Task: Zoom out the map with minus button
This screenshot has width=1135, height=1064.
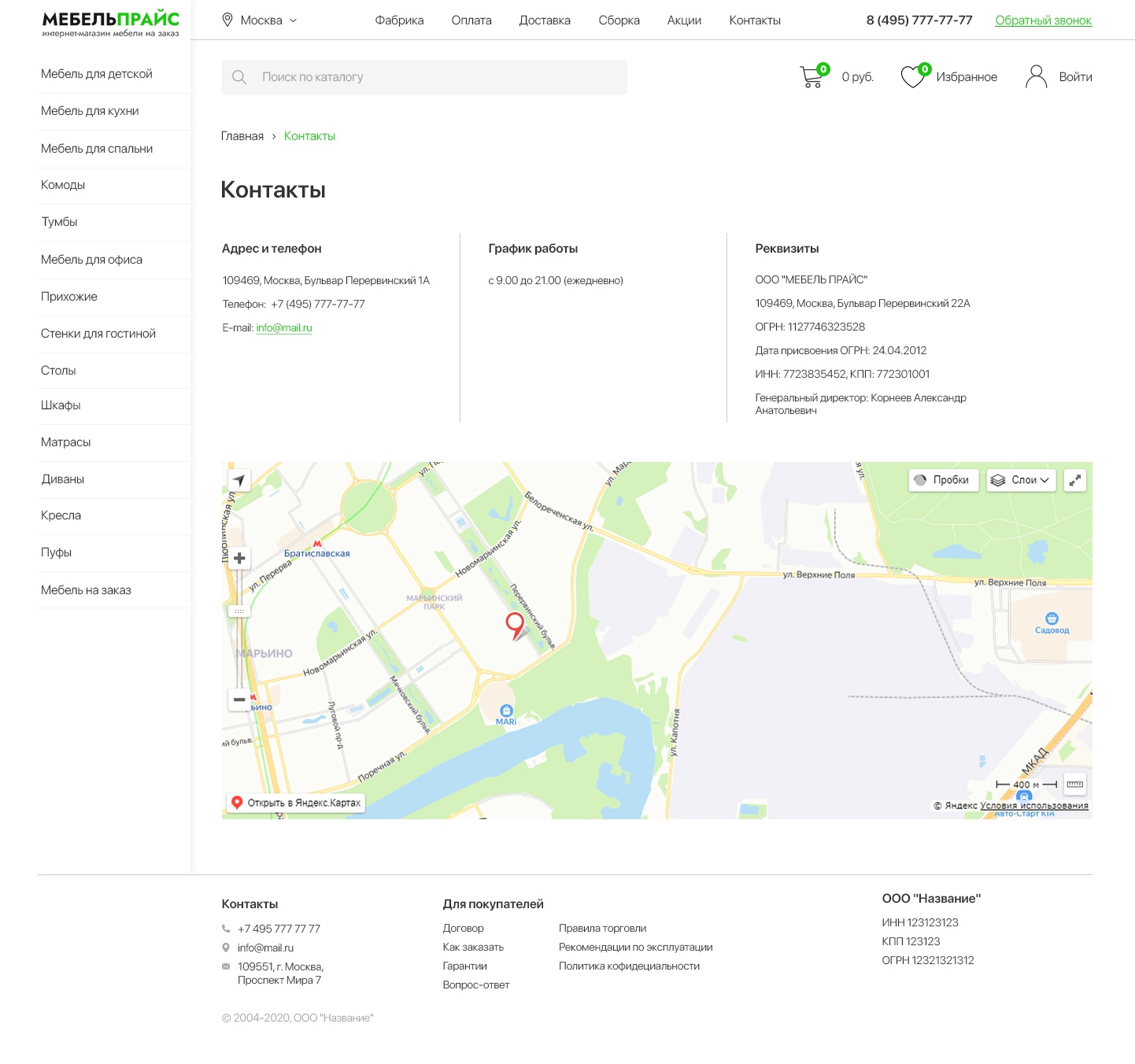Action: click(239, 699)
